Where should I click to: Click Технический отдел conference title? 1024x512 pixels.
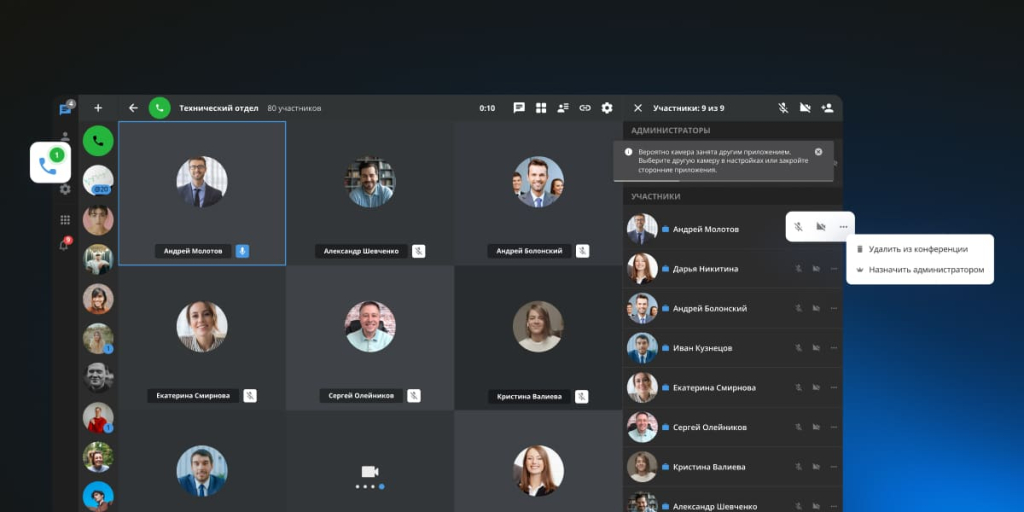click(x=219, y=108)
